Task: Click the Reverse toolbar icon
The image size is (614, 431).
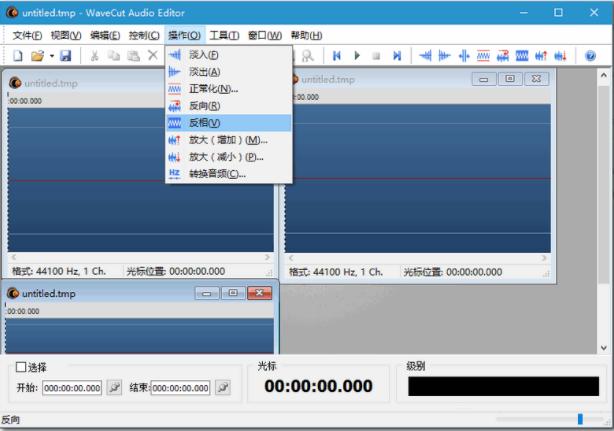Action: [502, 56]
